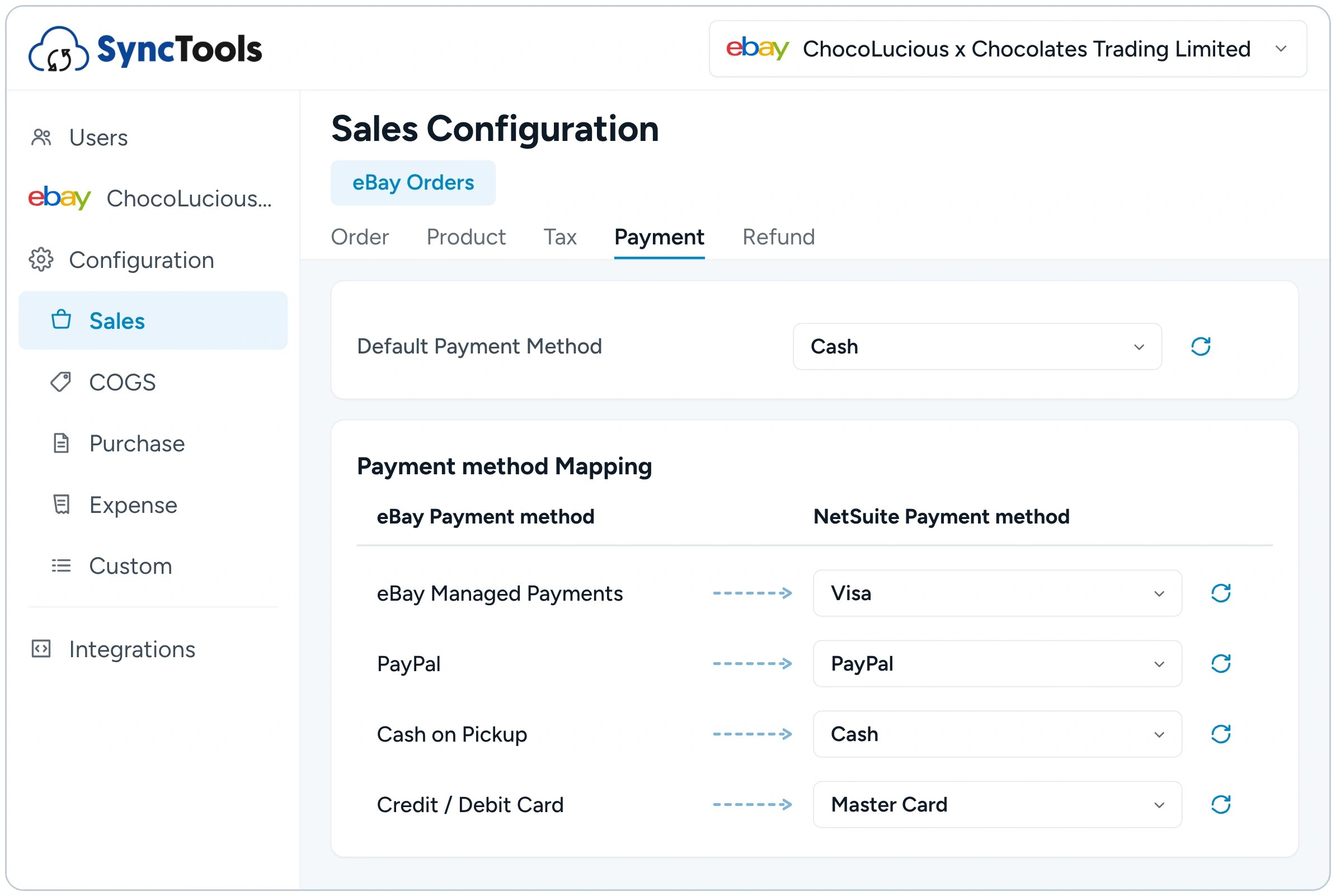The width and height of the screenshot is (1336, 896).
Task: Switch to the Tax tab
Action: point(559,237)
